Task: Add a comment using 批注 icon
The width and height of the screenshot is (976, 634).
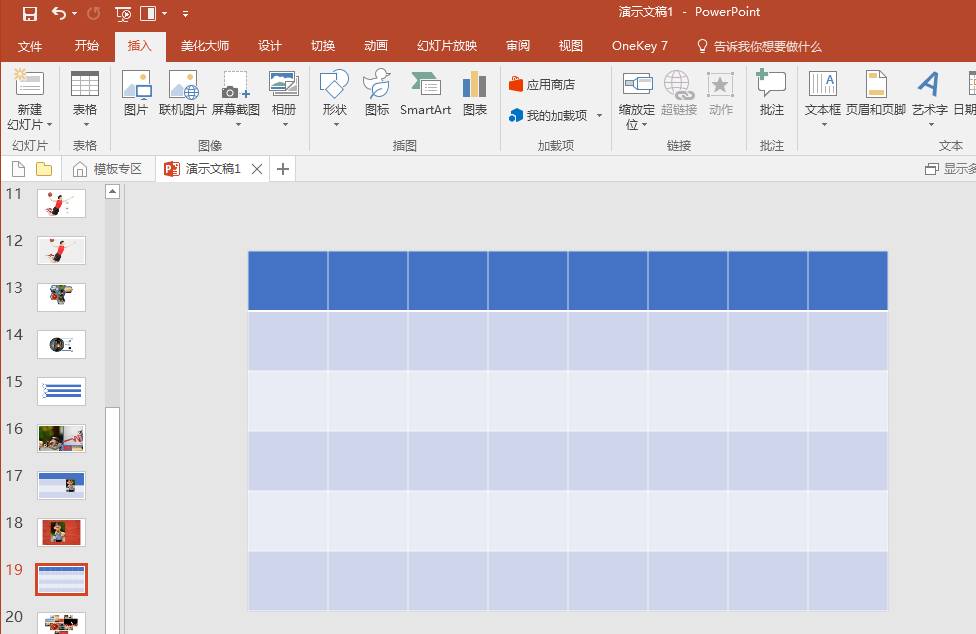Action: [771, 93]
